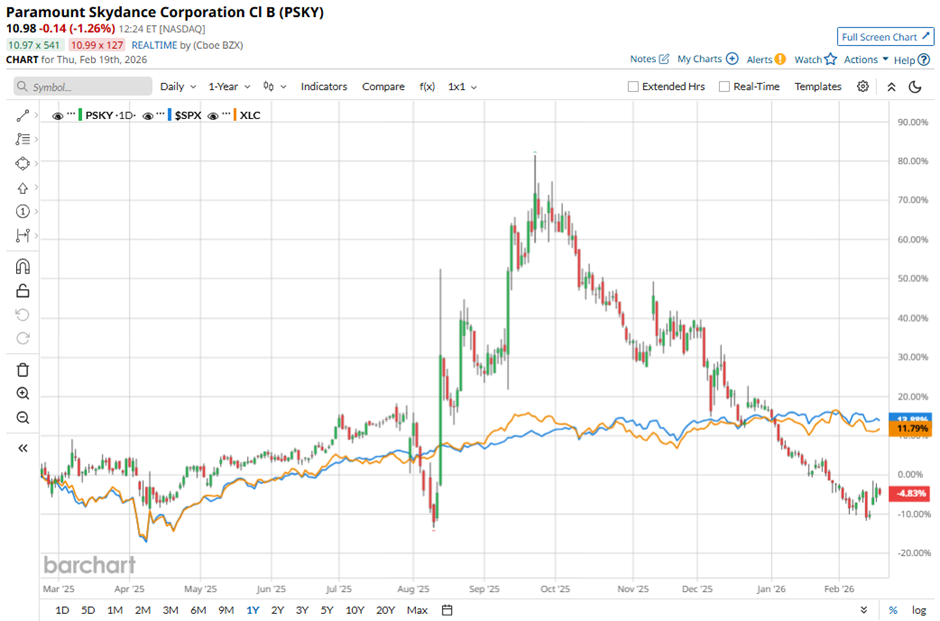Zoom out using the magnifier minus icon
The width and height of the screenshot is (940, 621).
(x=23, y=418)
